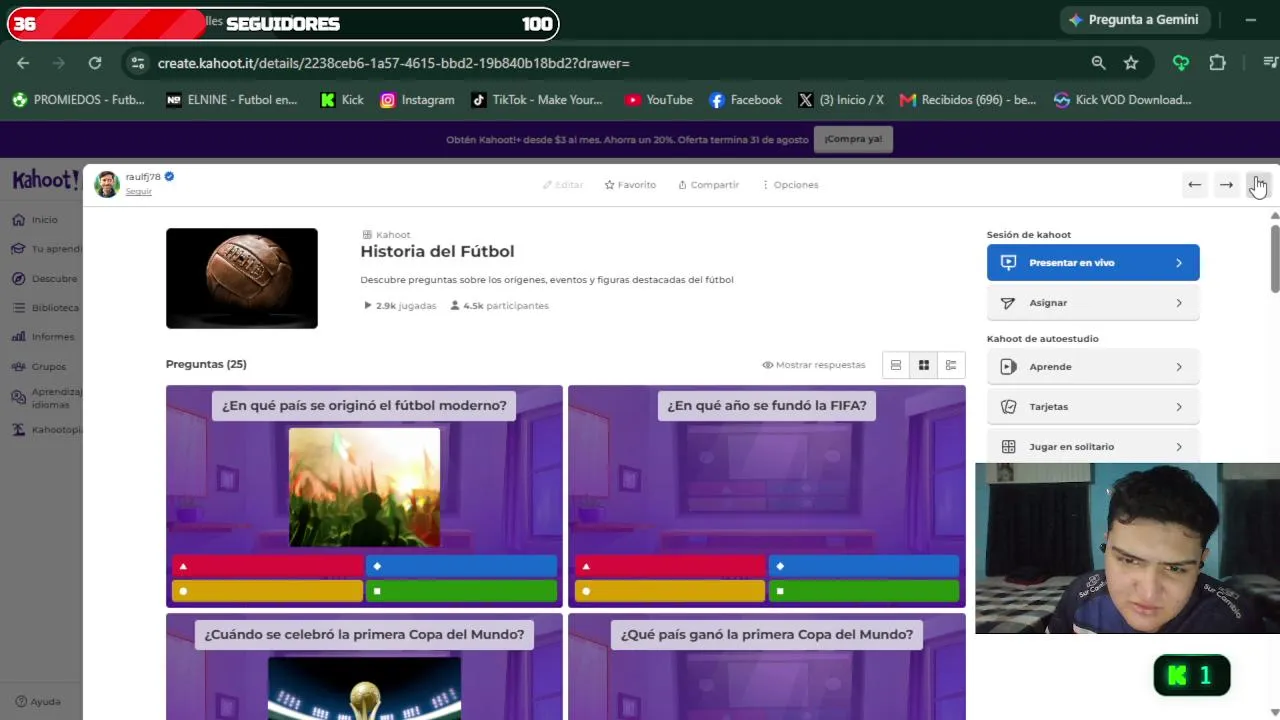Screen dimensions: 1280x720
Task: Go back using the browser back arrow
Action: click(x=23, y=63)
